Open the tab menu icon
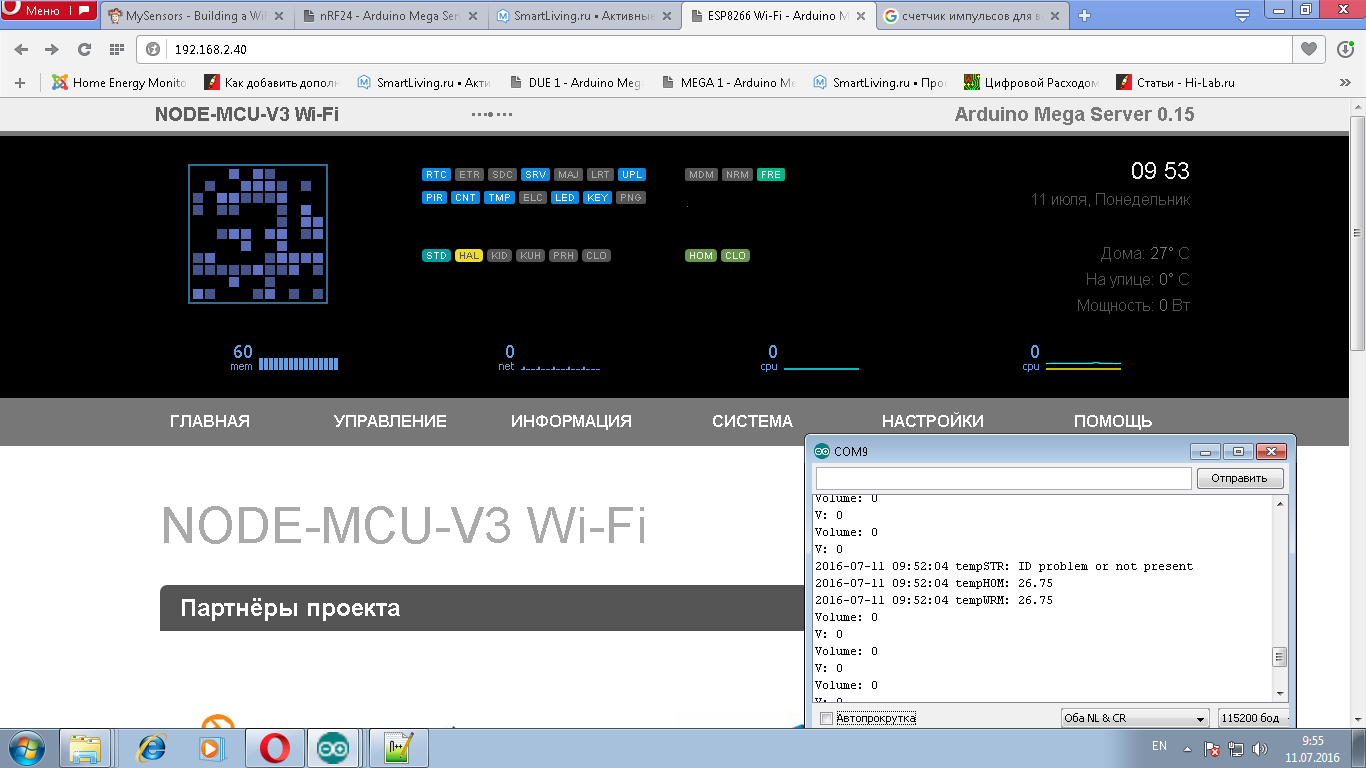 1243,15
